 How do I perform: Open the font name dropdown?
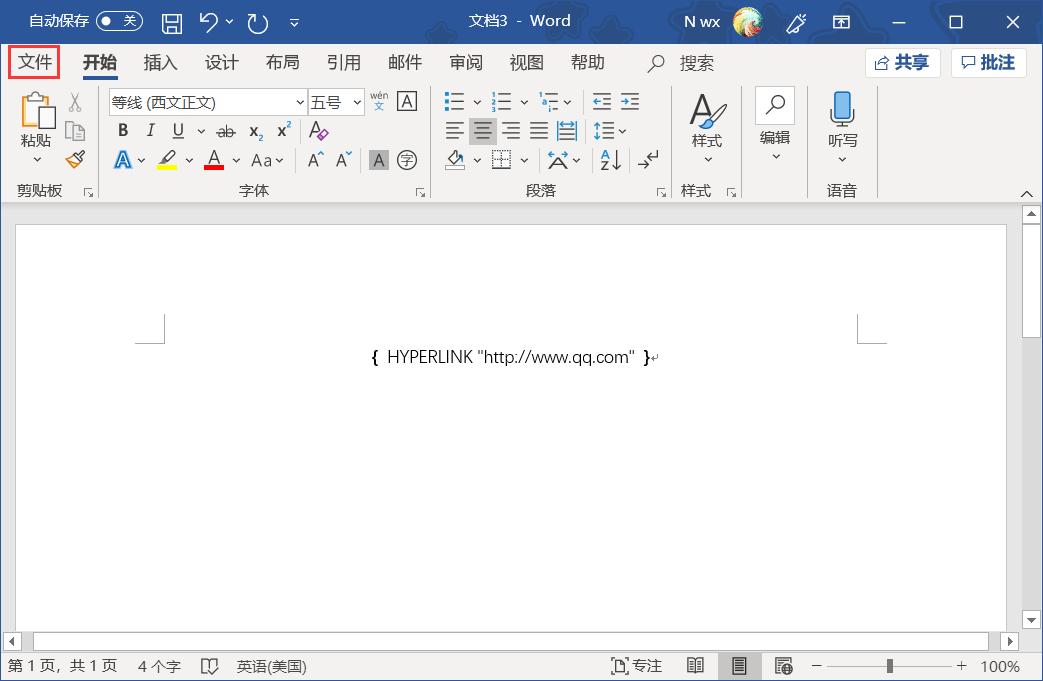coord(300,102)
